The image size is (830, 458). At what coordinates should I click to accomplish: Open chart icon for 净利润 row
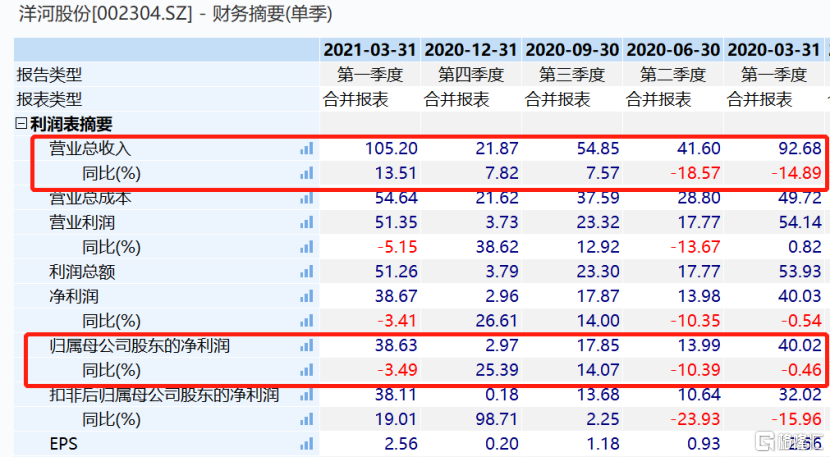coord(306,297)
